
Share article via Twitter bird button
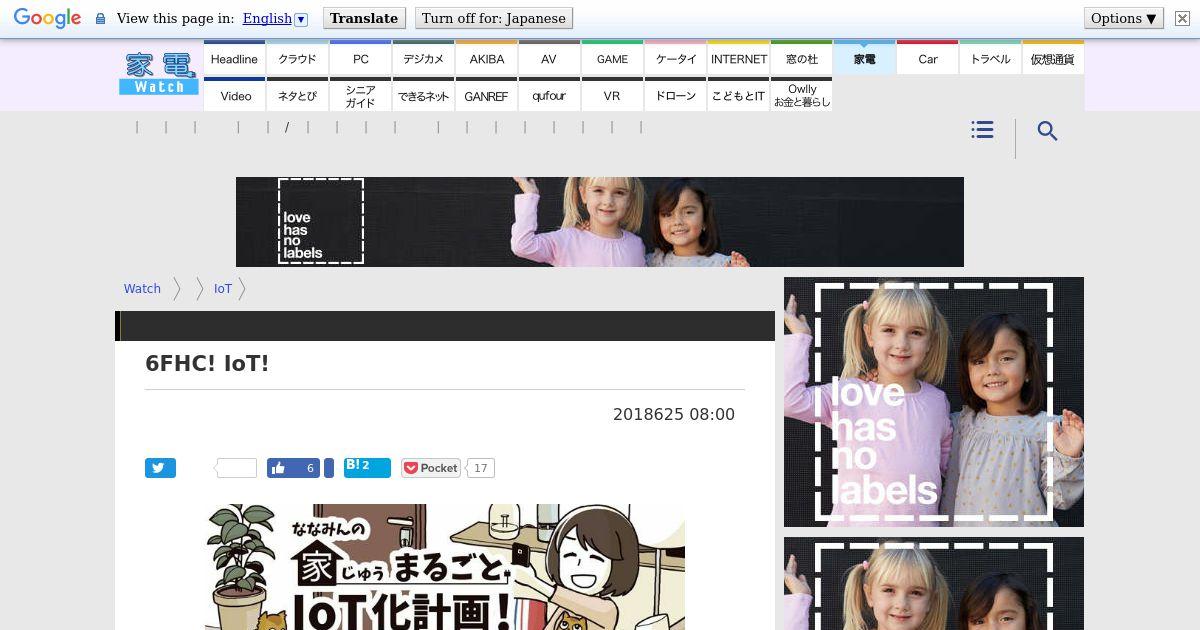click(x=160, y=468)
